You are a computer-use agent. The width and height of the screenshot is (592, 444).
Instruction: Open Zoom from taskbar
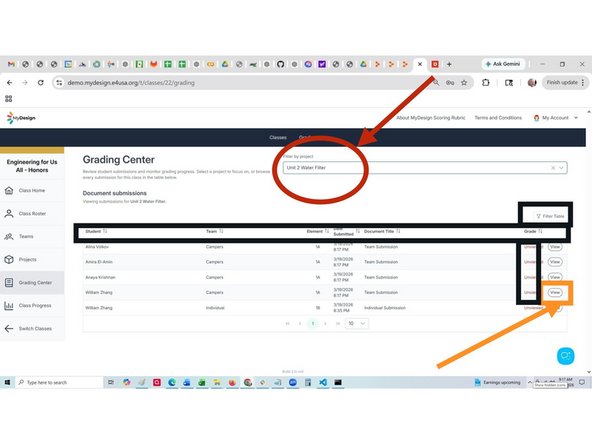pyautogui.click(x=293, y=382)
